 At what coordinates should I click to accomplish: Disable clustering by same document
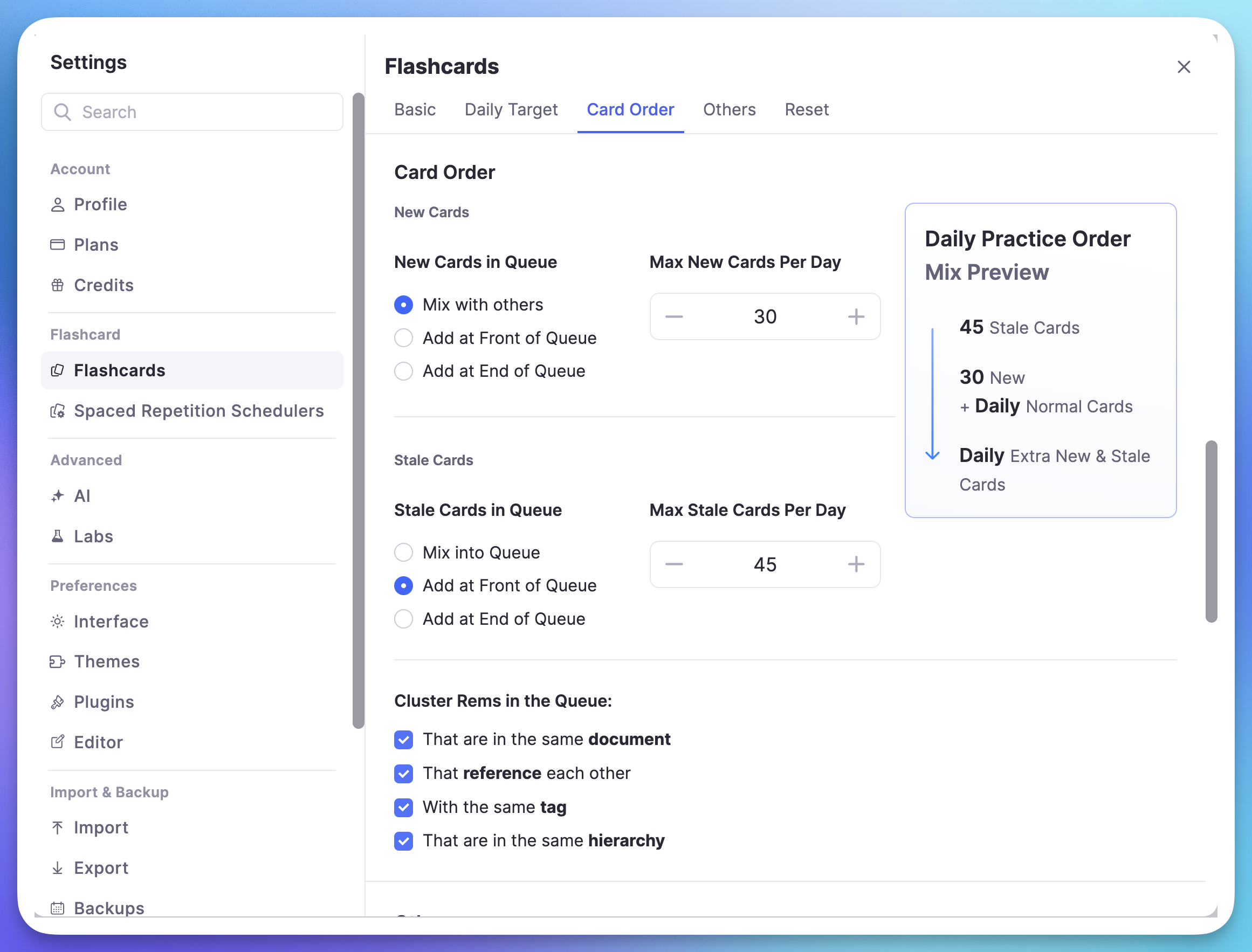(x=403, y=740)
